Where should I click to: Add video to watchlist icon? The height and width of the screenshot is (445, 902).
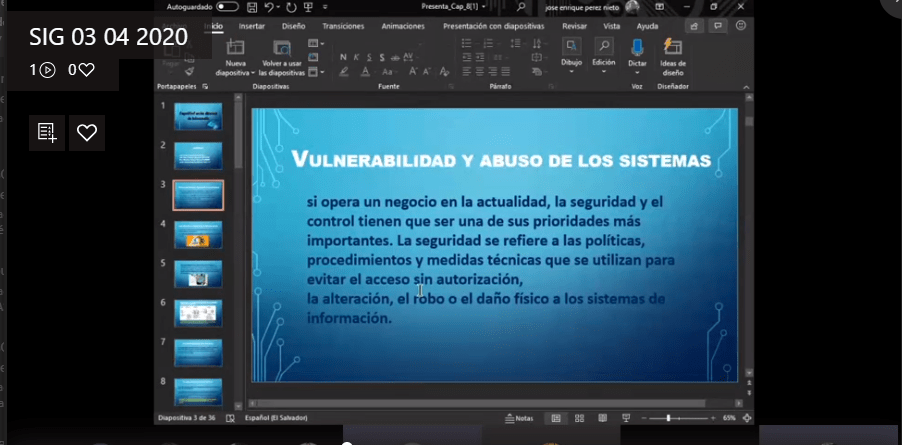pos(46,132)
